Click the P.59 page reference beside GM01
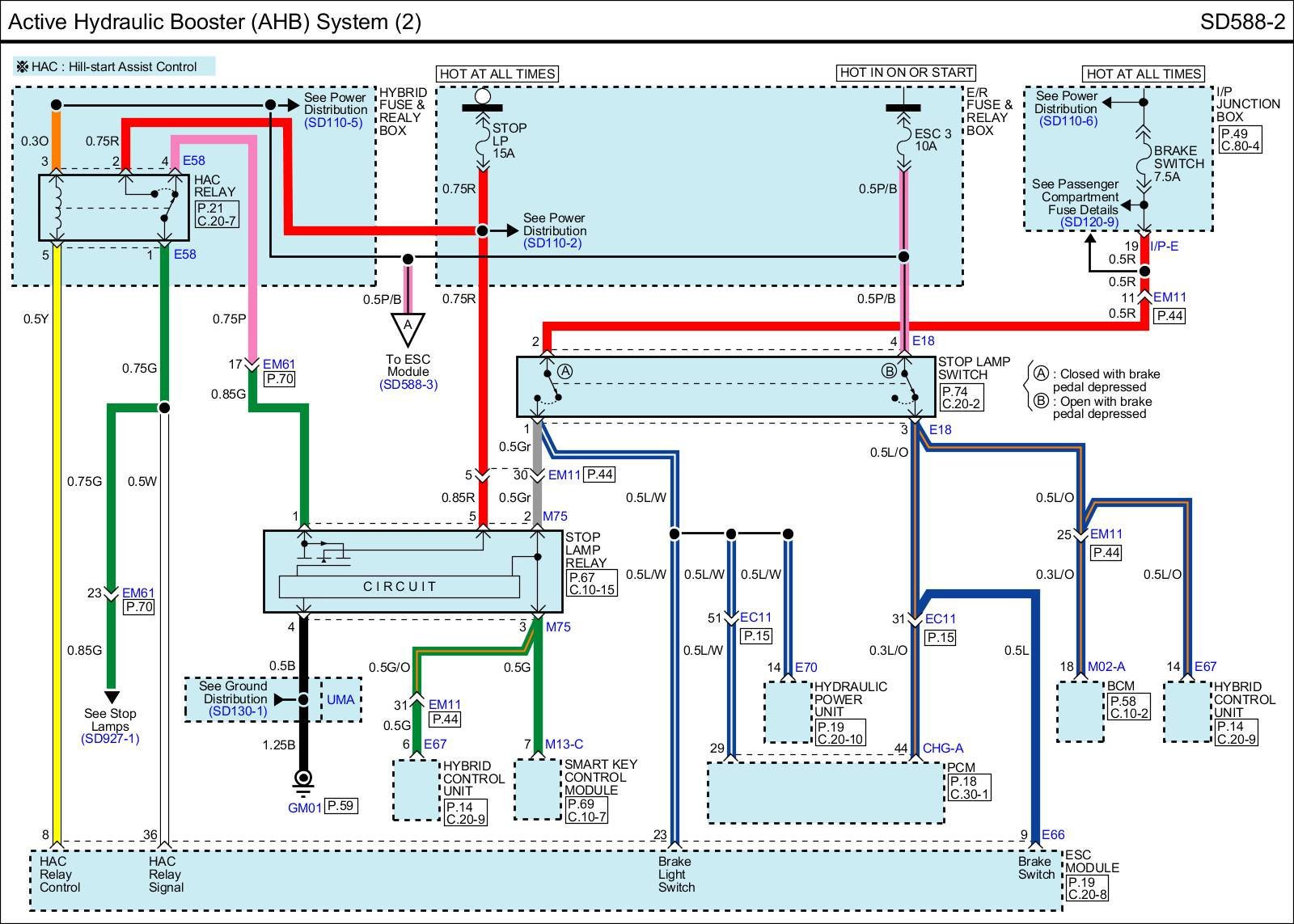The width and height of the screenshot is (1294, 924). (340, 806)
